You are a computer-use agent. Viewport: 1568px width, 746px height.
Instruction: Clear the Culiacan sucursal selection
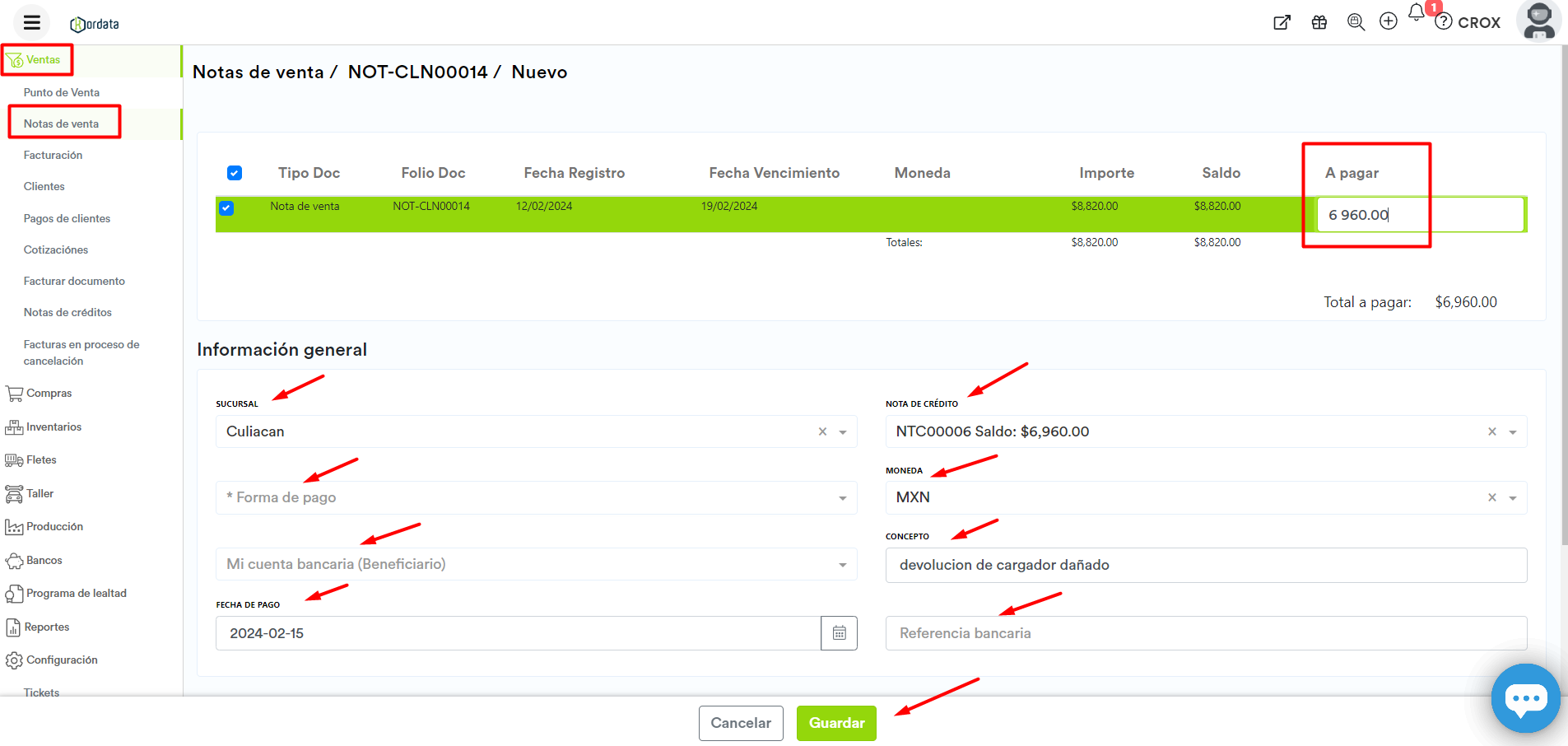coord(822,431)
